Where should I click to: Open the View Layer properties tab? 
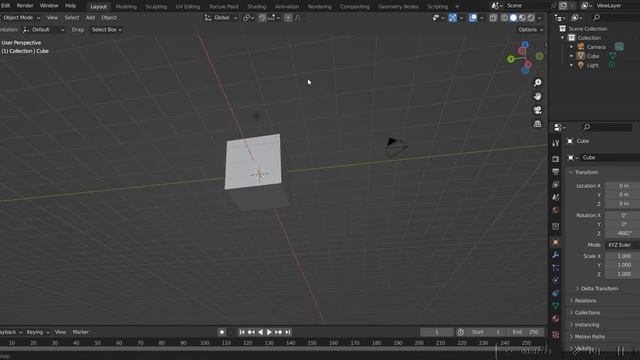pos(556,184)
